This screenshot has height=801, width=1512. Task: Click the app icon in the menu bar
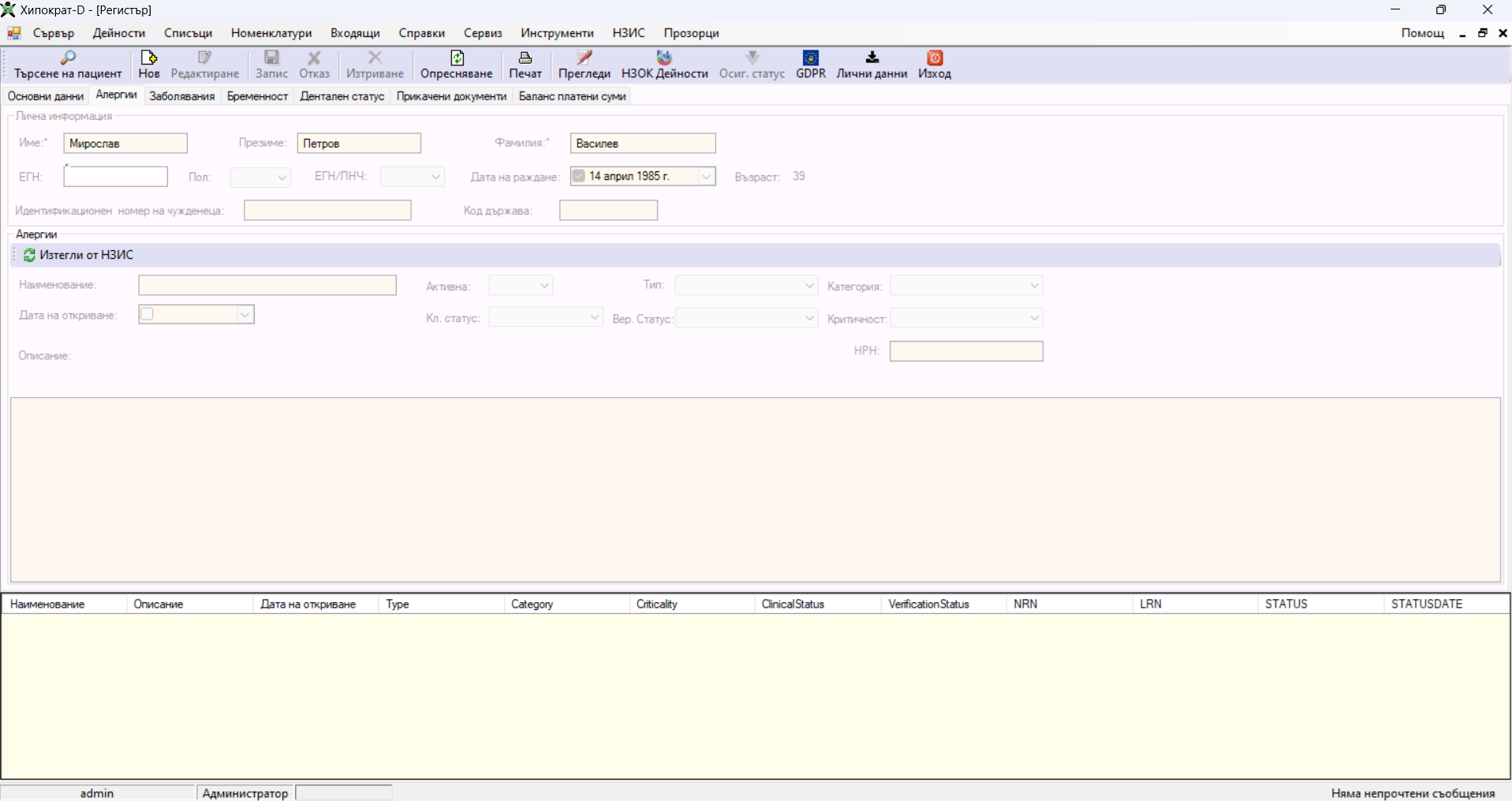coord(14,33)
